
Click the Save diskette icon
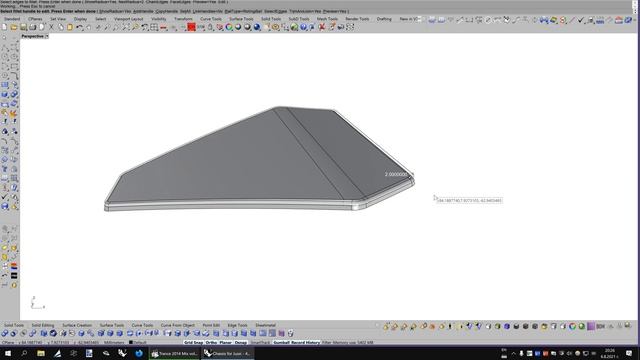pyautogui.click(x=23, y=27)
